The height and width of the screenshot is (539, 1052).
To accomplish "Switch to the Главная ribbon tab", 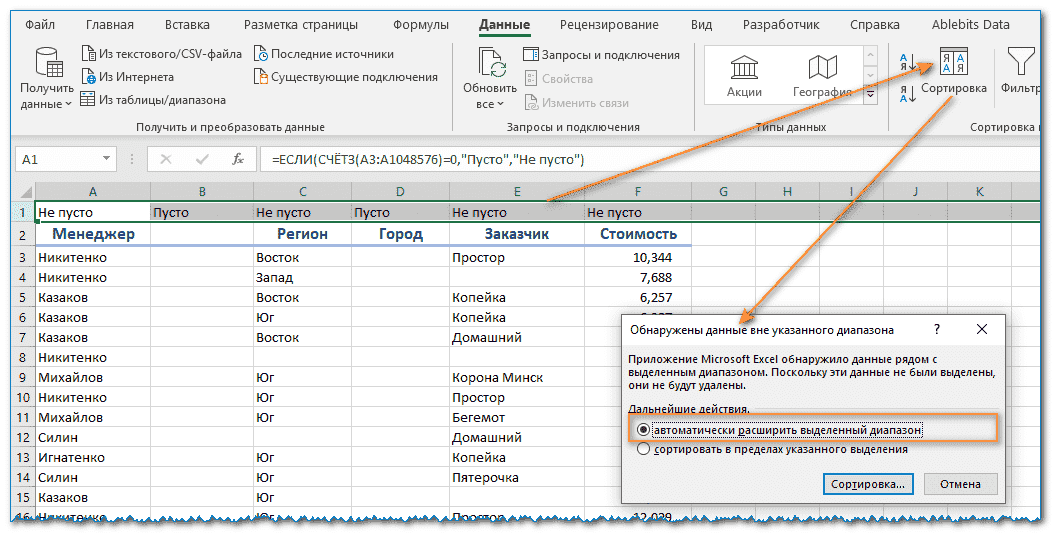I will point(110,25).
